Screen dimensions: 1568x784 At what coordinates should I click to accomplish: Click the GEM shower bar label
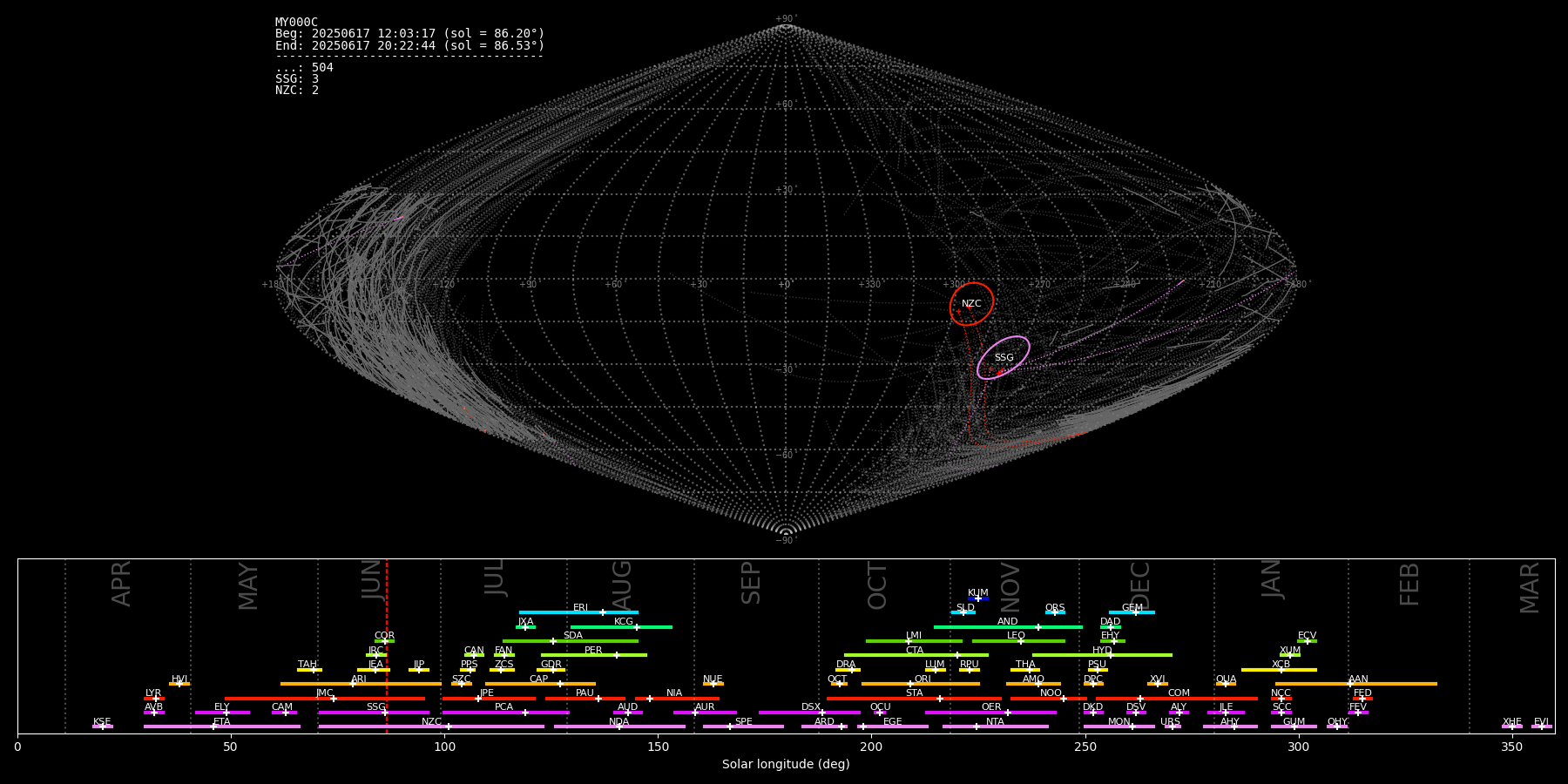1132,608
